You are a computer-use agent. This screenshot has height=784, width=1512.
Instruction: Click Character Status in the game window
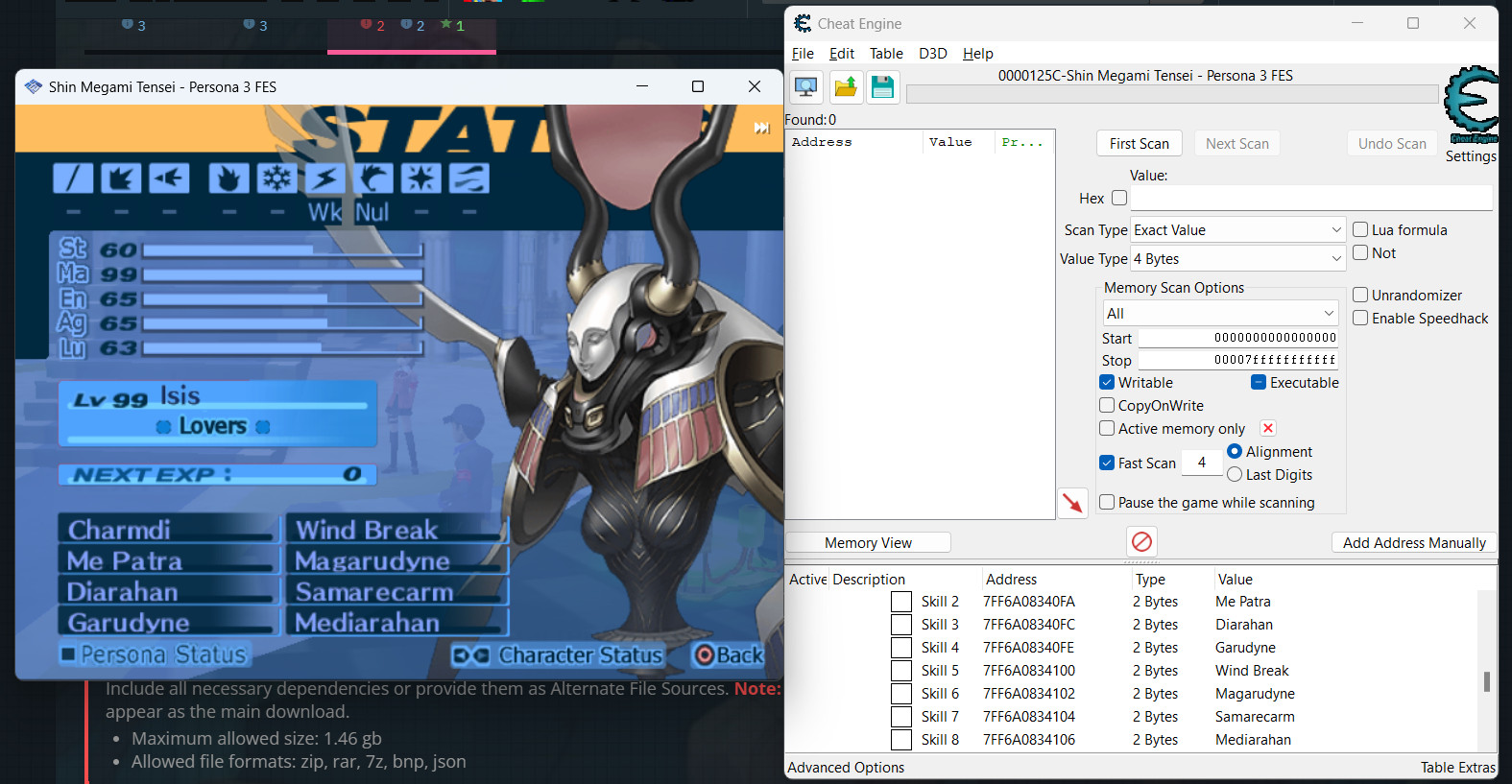click(581, 655)
